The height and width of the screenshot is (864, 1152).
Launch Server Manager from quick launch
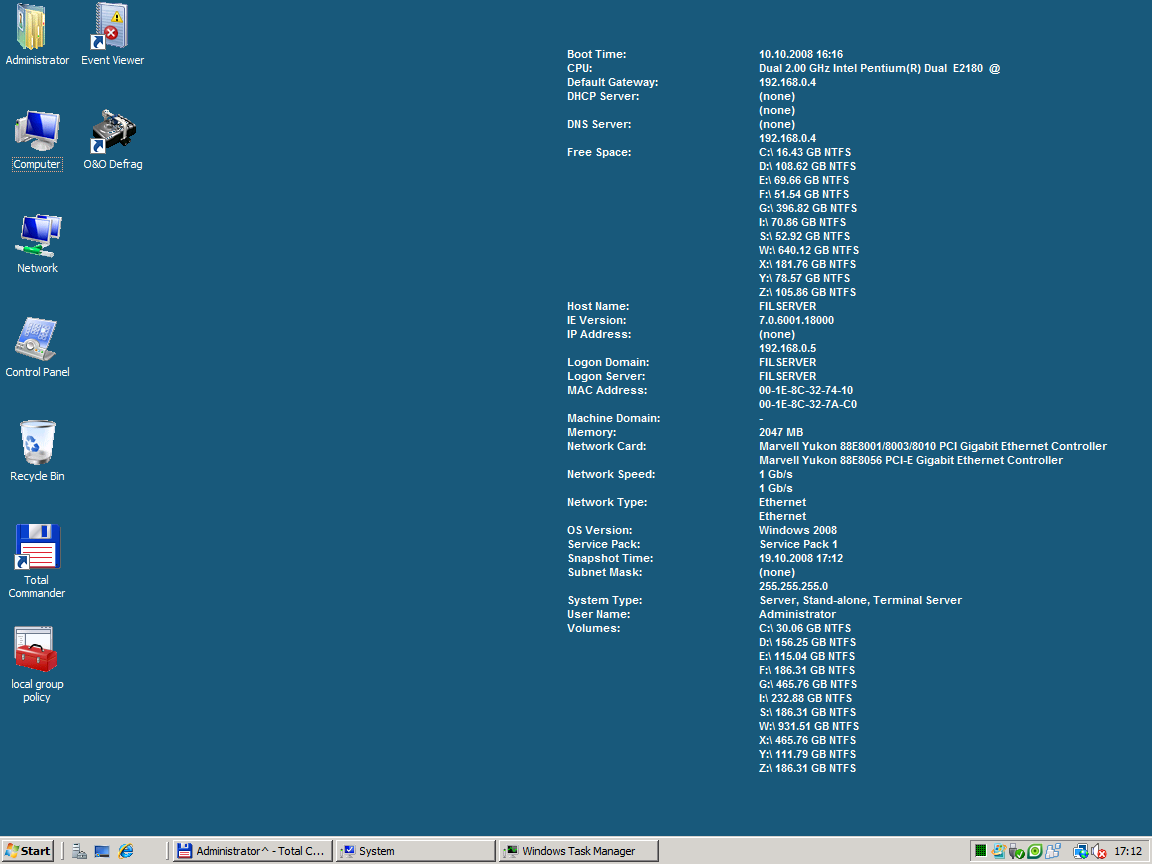(x=79, y=851)
